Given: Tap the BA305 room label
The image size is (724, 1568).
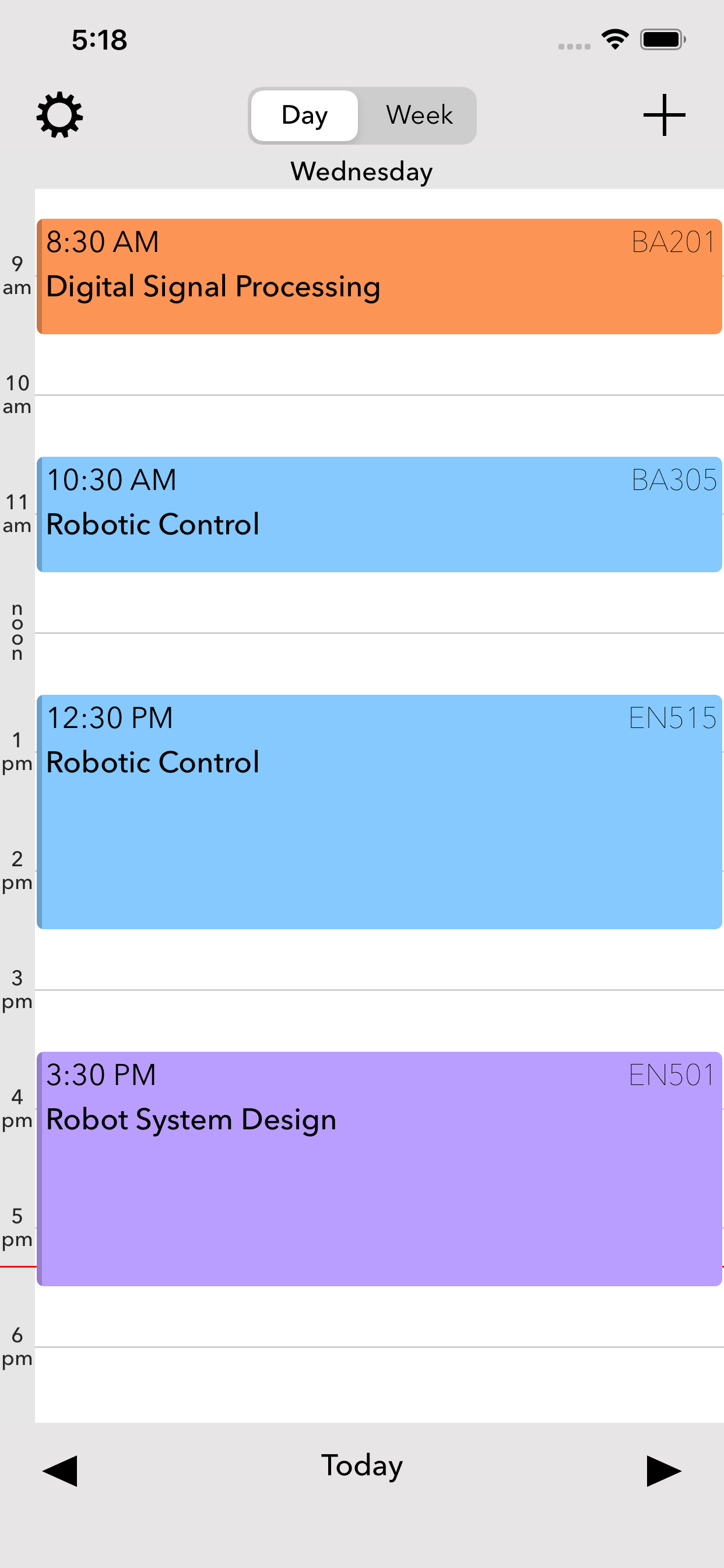Looking at the screenshot, I should click(673, 480).
